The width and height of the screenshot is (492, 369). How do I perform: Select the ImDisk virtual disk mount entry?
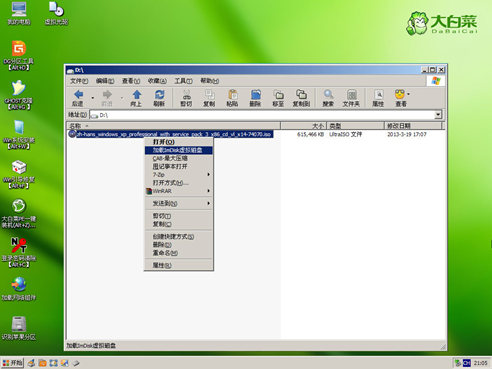pyautogui.click(x=179, y=150)
